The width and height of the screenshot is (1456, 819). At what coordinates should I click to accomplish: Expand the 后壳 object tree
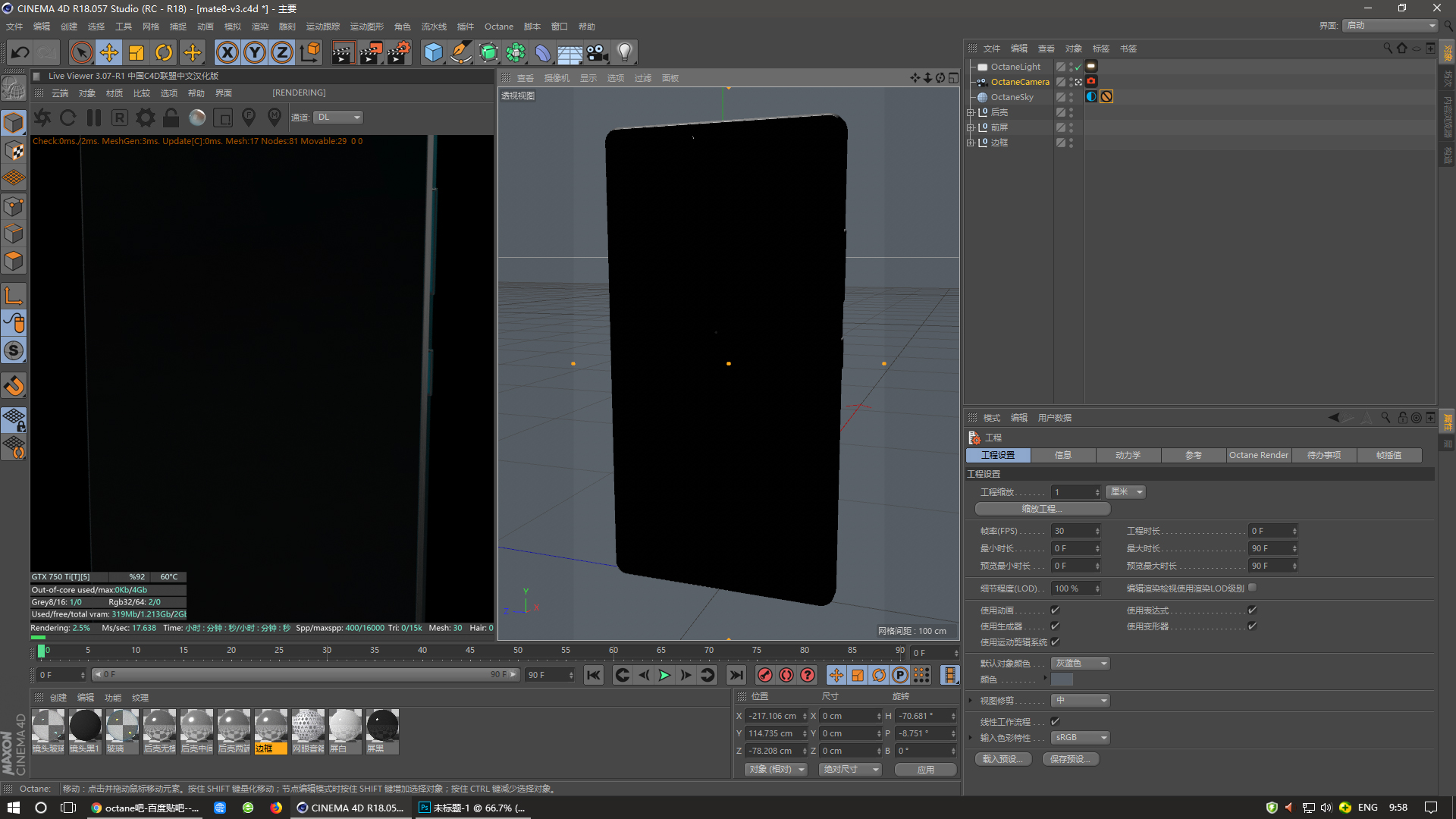[x=970, y=112]
